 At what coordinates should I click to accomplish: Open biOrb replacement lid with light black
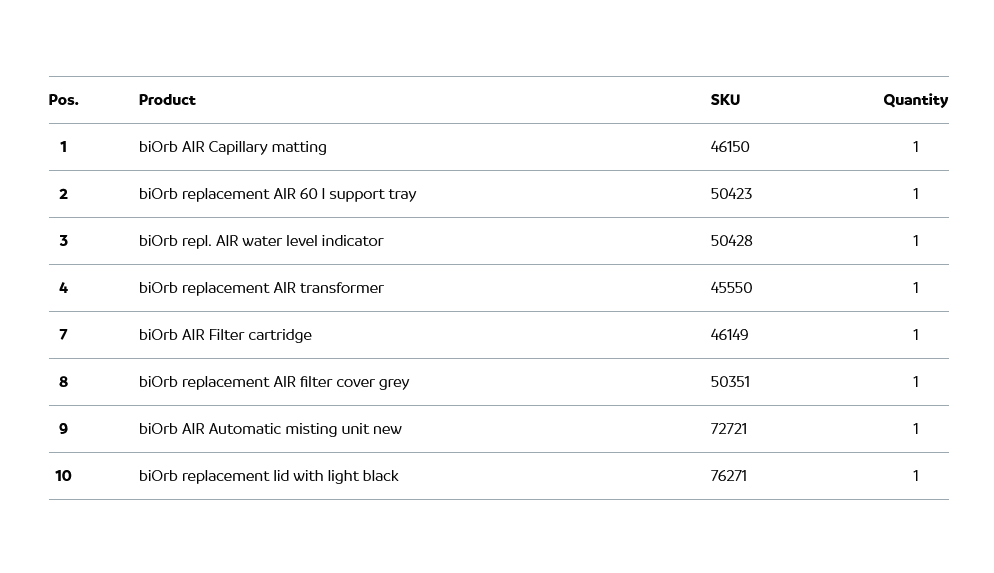[x=268, y=476]
